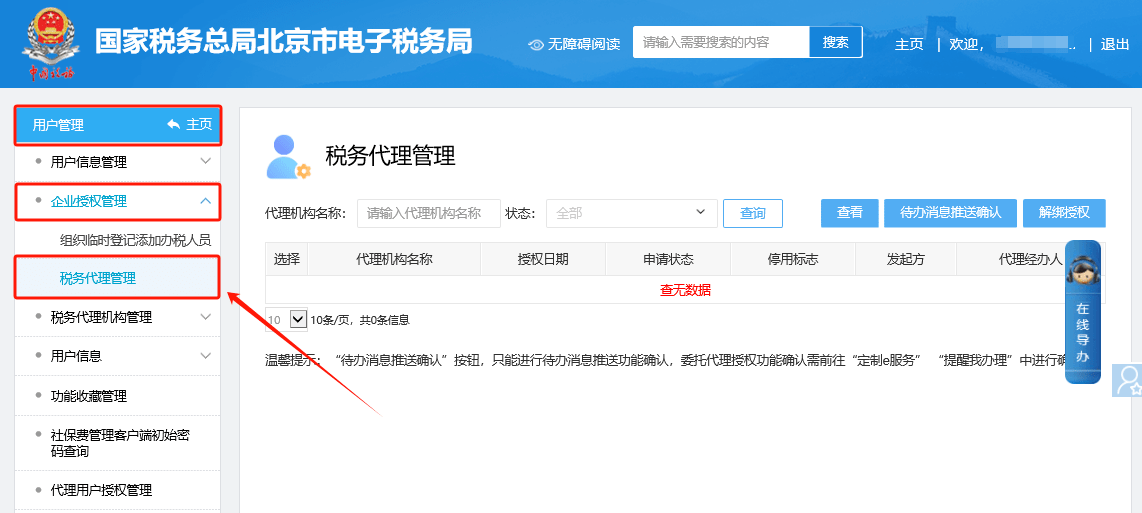Open the 状态 status dropdown
The width and height of the screenshot is (1142, 513).
[x=631, y=213]
